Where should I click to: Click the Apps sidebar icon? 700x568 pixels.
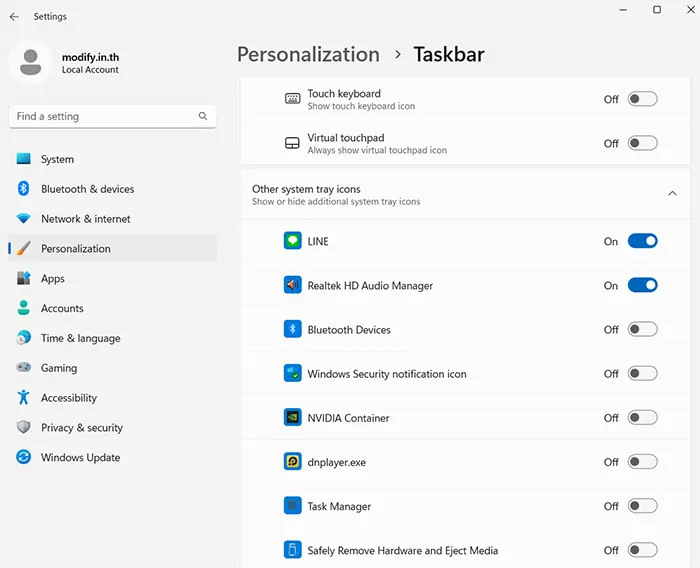[23, 278]
